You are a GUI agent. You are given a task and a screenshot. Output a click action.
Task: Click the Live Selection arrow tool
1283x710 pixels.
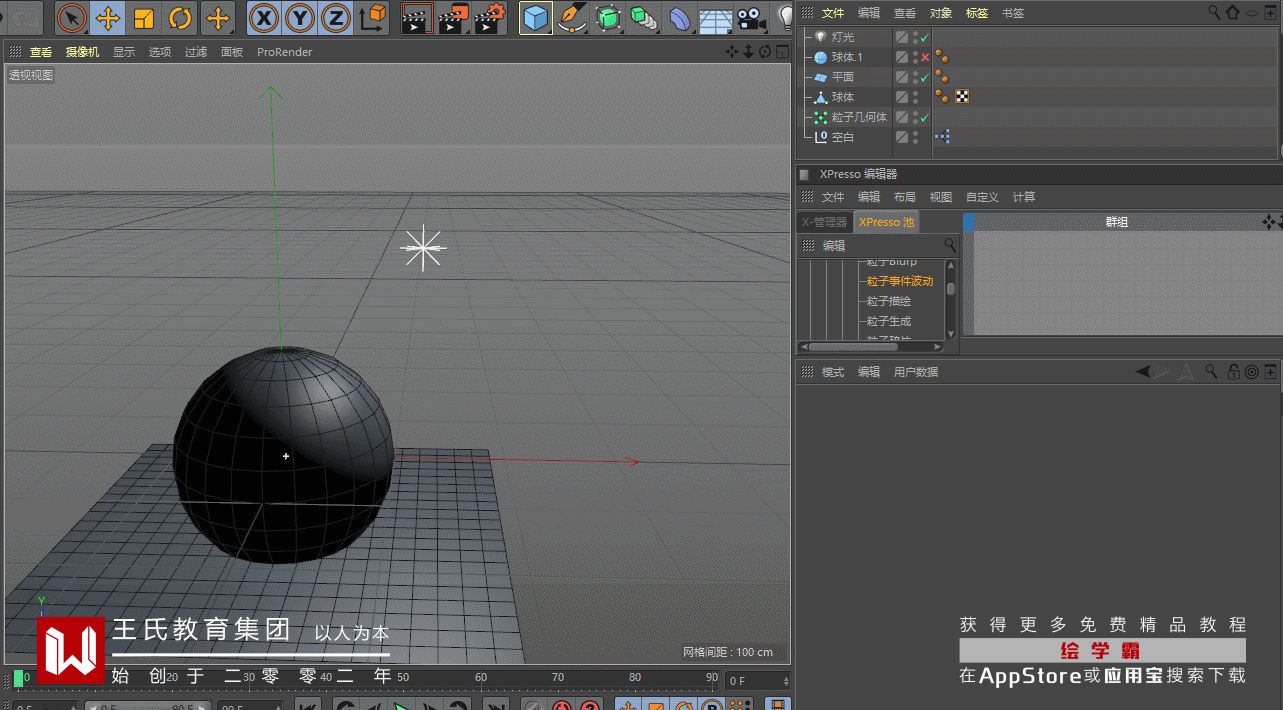[x=71, y=18]
